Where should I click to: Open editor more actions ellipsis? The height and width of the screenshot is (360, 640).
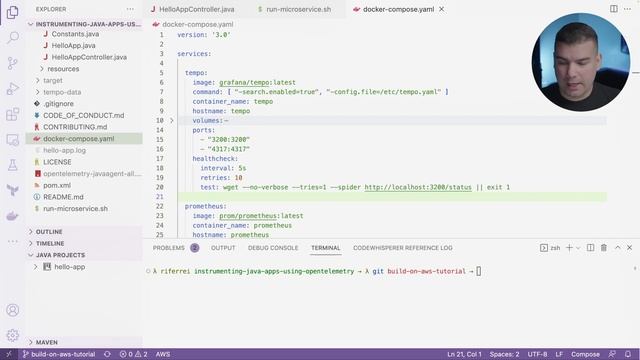pos(627,9)
